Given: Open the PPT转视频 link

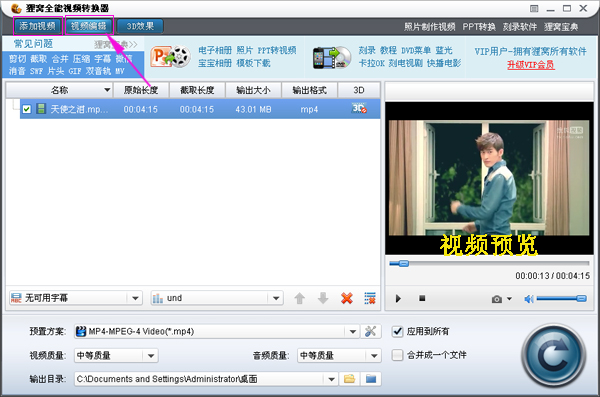Looking at the screenshot, I should 277,50.
